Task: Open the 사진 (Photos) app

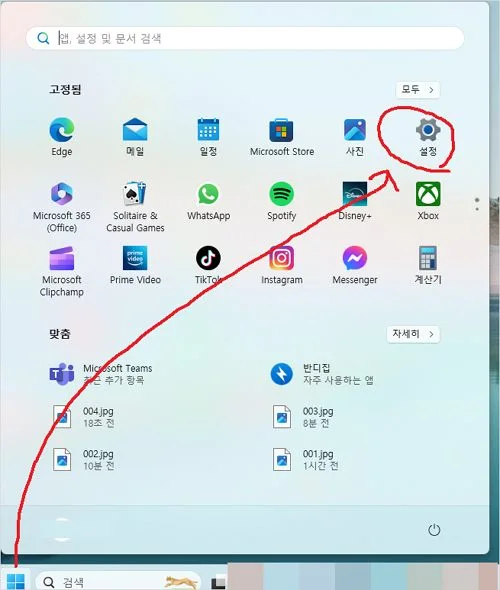Action: (x=355, y=137)
